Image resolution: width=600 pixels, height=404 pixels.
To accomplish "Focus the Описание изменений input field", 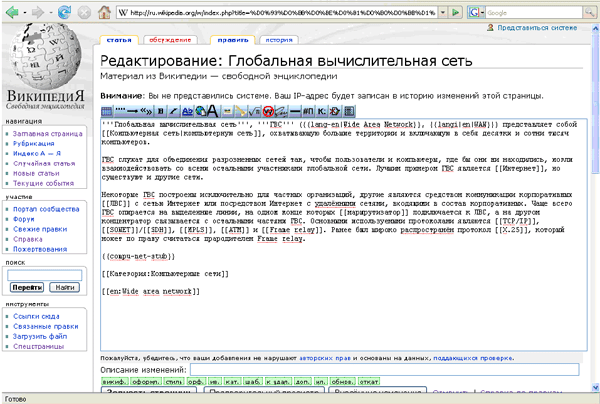I will pyautogui.click(x=385, y=370).
